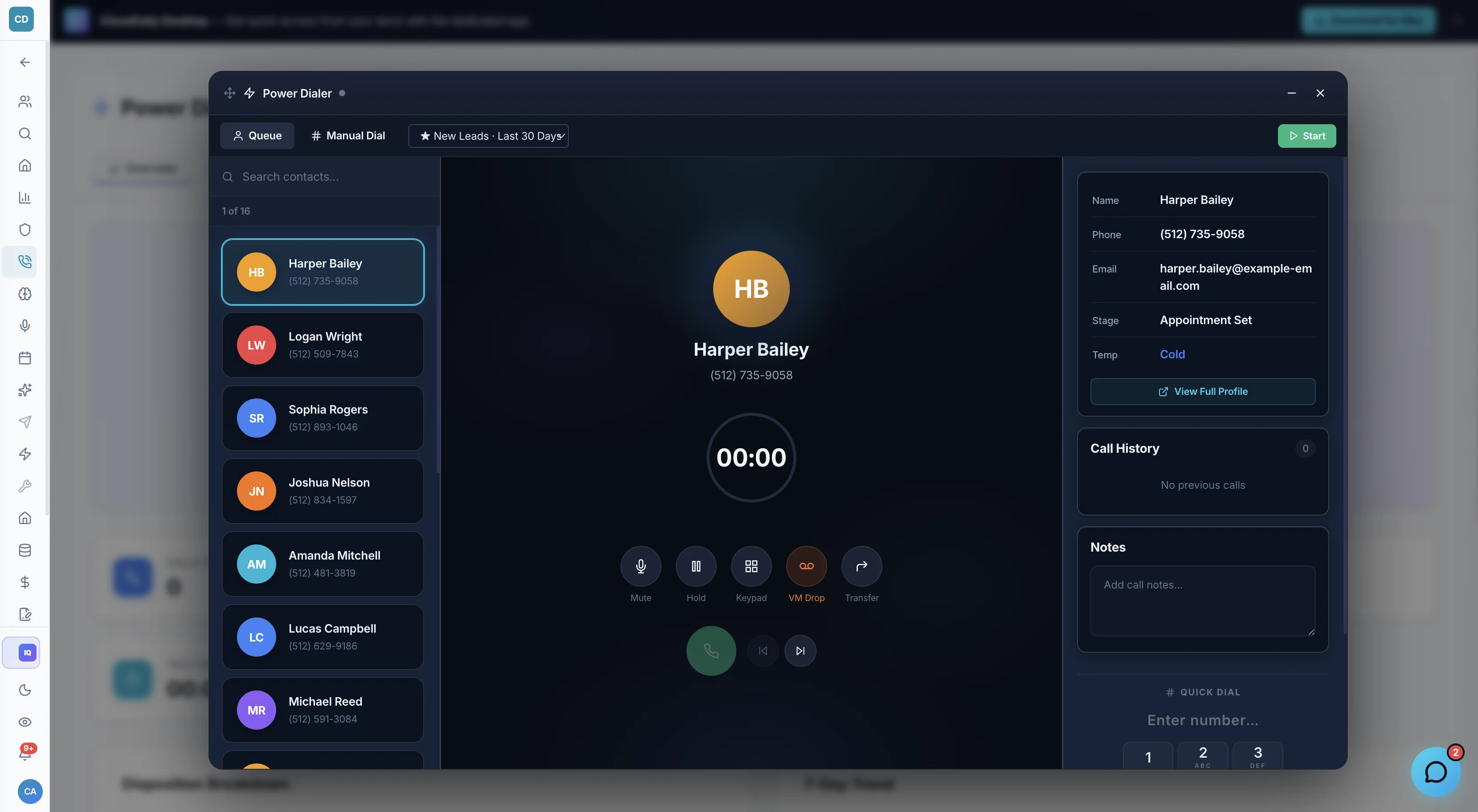Click the green Start button
The image size is (1478, 812).
point(1307,136)
